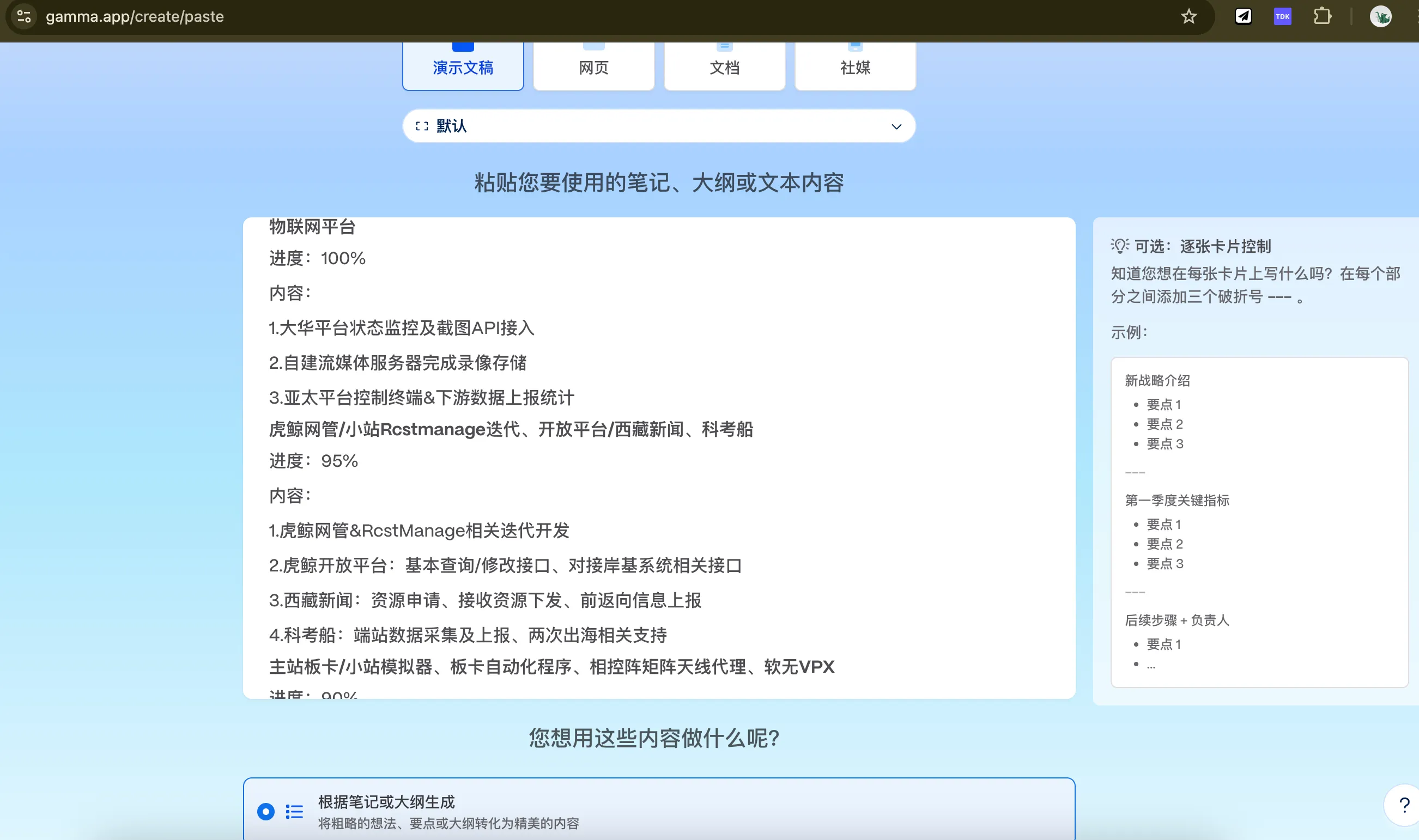
Task: Bookmark this page with the star icon
Action: pyautogui.click(x=1188, y=16)
